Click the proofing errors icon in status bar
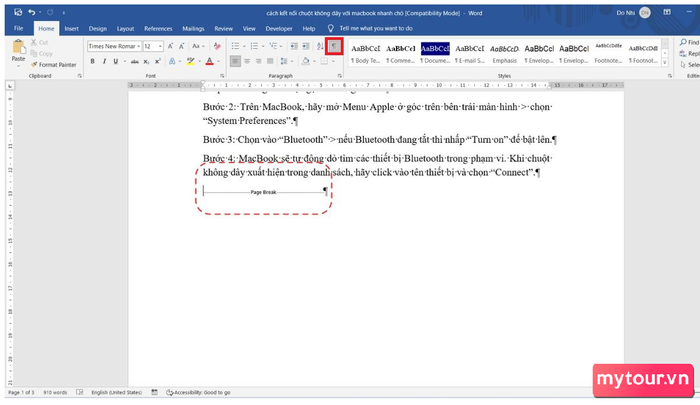The height and width of the screenshot is (405, 700). (79, 392)
